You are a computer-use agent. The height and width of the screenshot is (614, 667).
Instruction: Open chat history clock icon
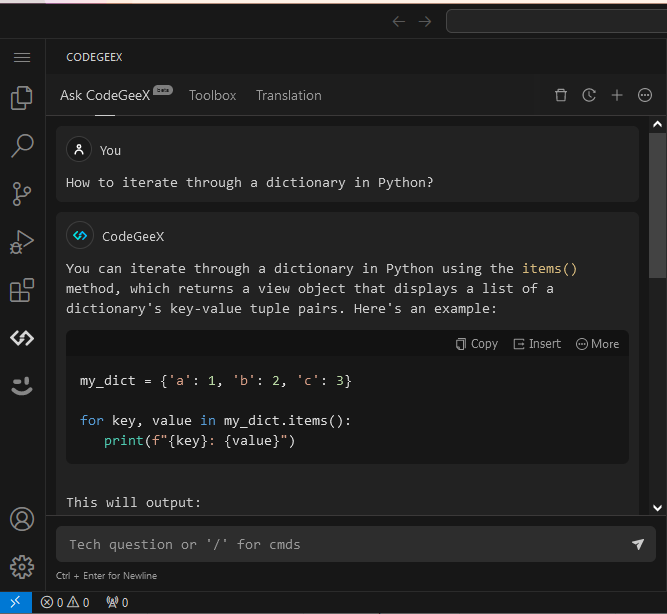tap(589, 95)
